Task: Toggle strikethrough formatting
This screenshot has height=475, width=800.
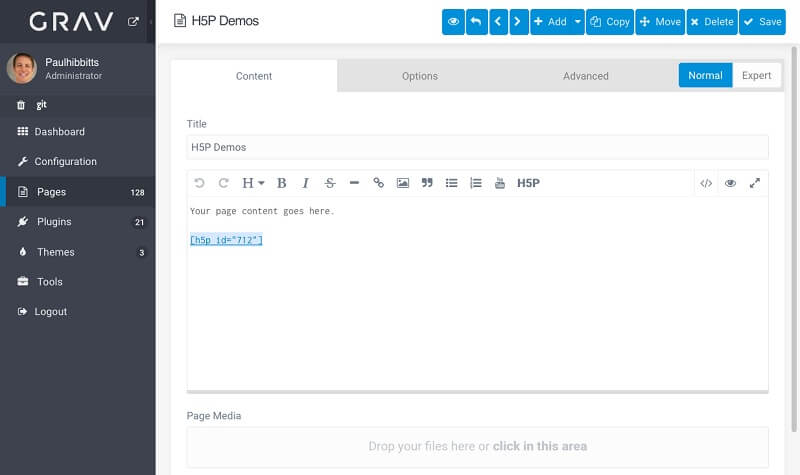Action: click(x=330, y=183)
